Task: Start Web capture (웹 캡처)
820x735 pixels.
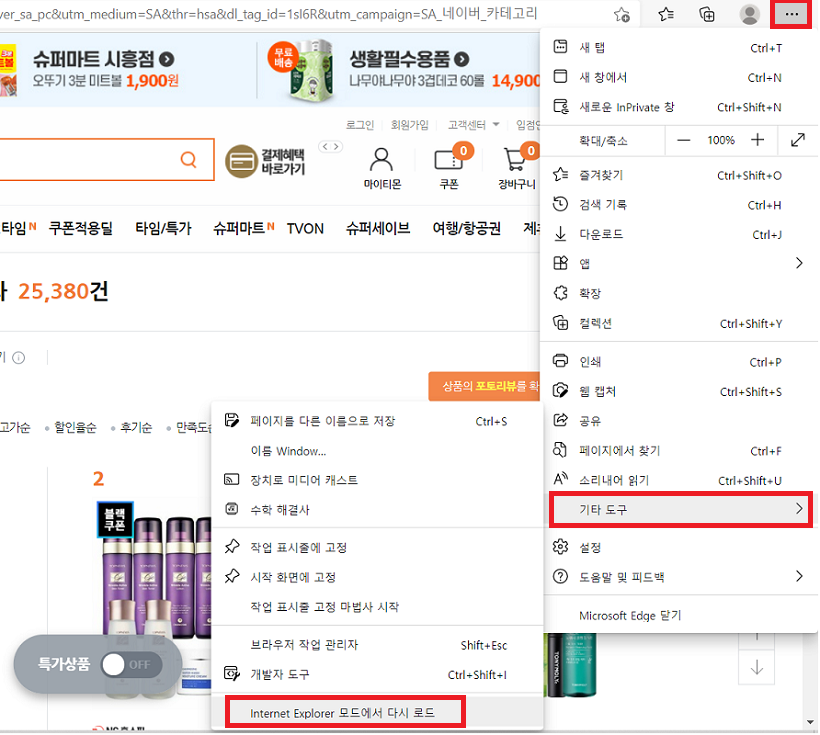Action: pos(679,391)
